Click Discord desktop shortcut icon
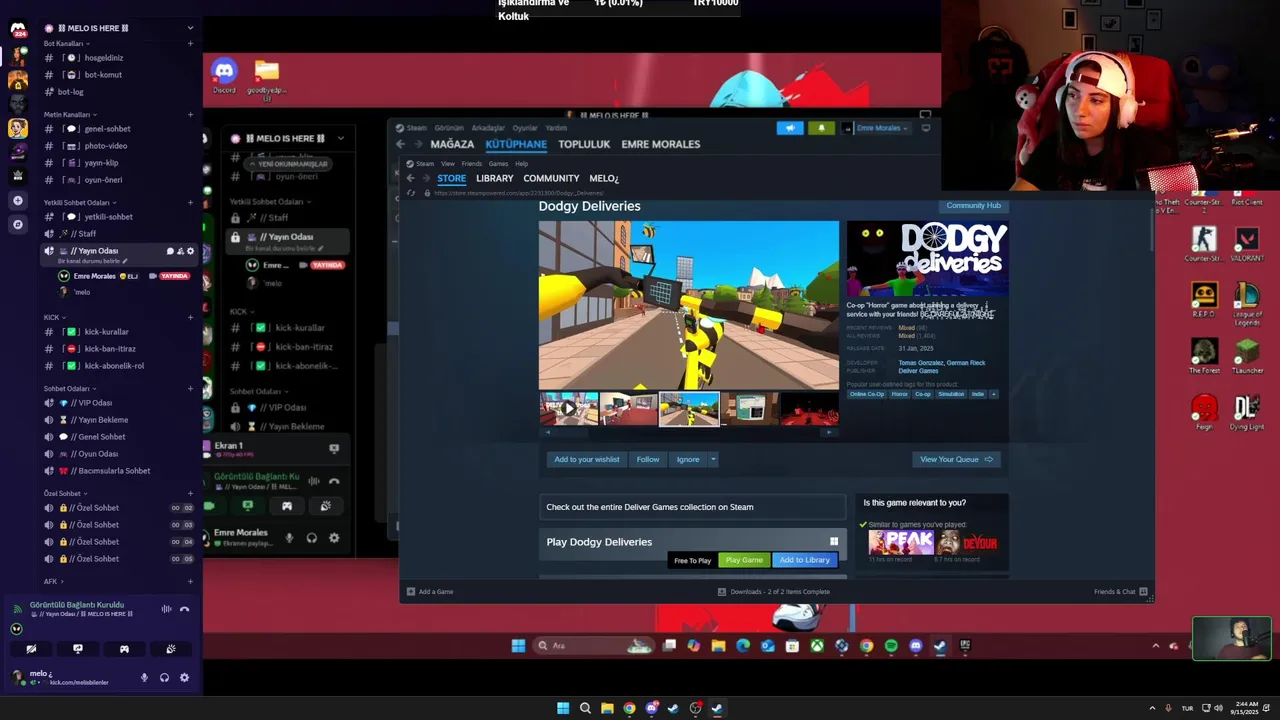 224,76
